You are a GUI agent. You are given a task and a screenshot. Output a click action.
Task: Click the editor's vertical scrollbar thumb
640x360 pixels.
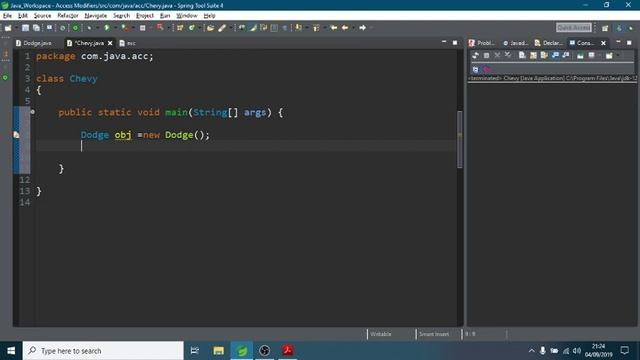460,139
